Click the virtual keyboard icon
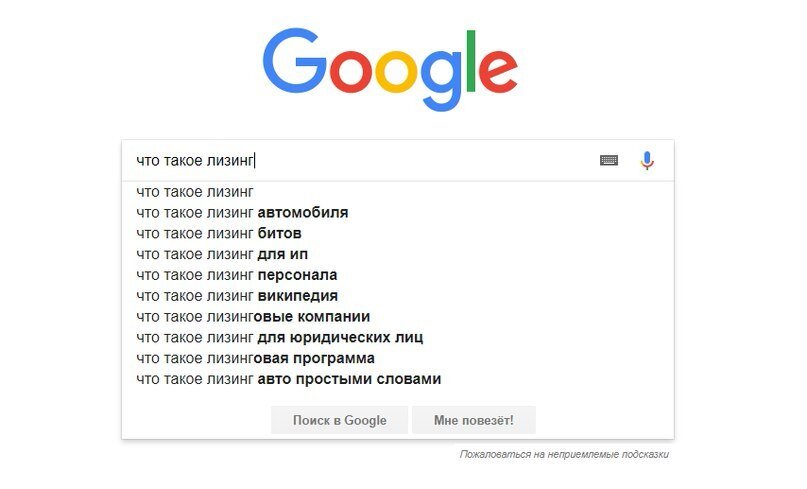Screen dimensions: 807x489 609,160
